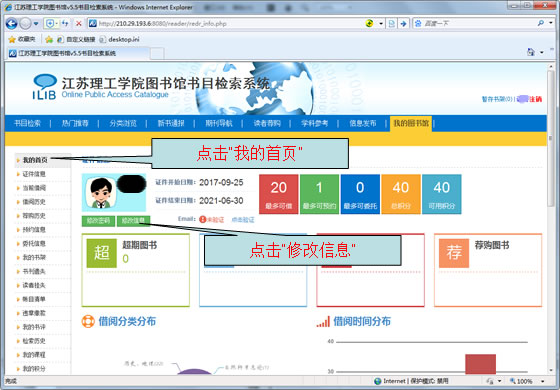Open 我的积分 in the sidebar
Viewport: 560px width, 390px height.
point(34,369)
